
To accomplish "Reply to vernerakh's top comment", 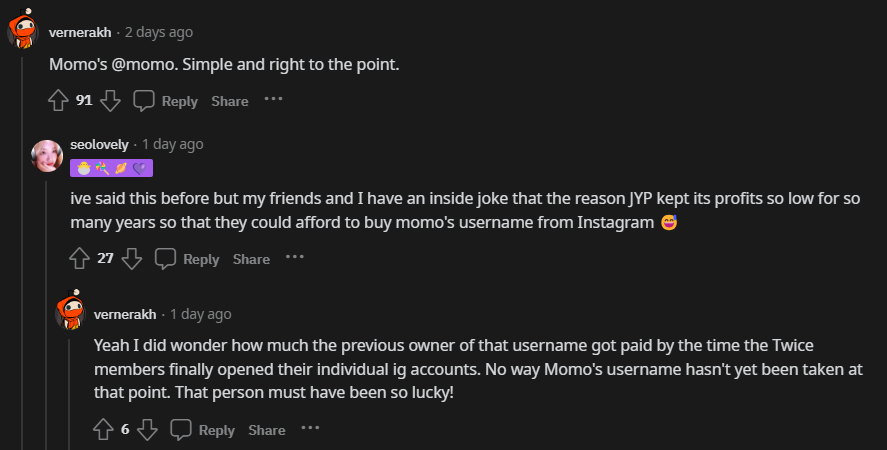I will (x=166, y=101).
